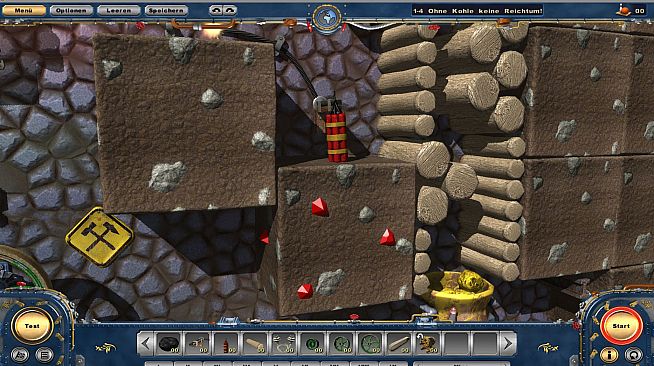Select the large green wheel in inventory
Viewport: 654px width, 366px height.
pos(370,344)
